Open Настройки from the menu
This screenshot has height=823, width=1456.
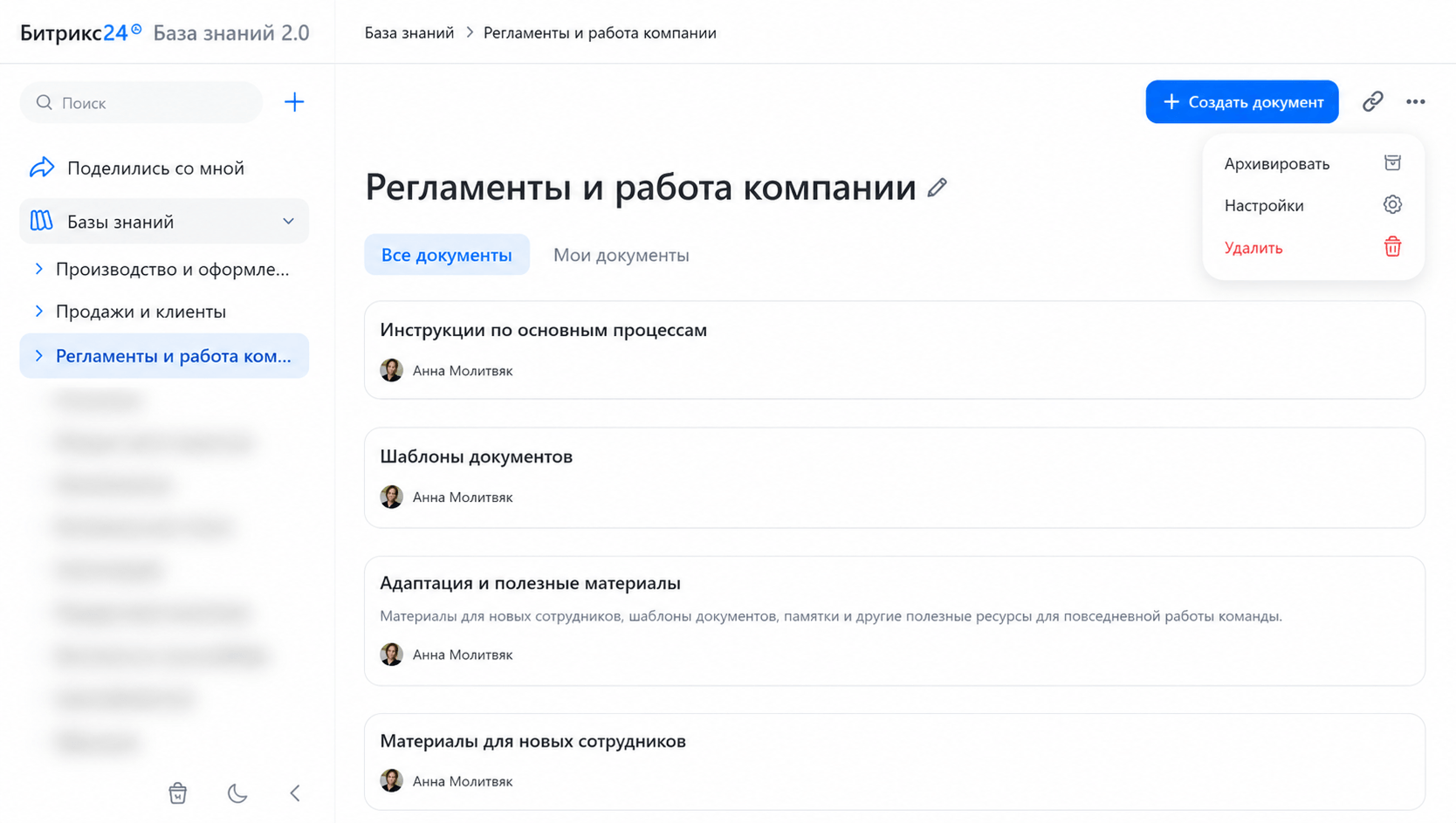point(1313,205)
